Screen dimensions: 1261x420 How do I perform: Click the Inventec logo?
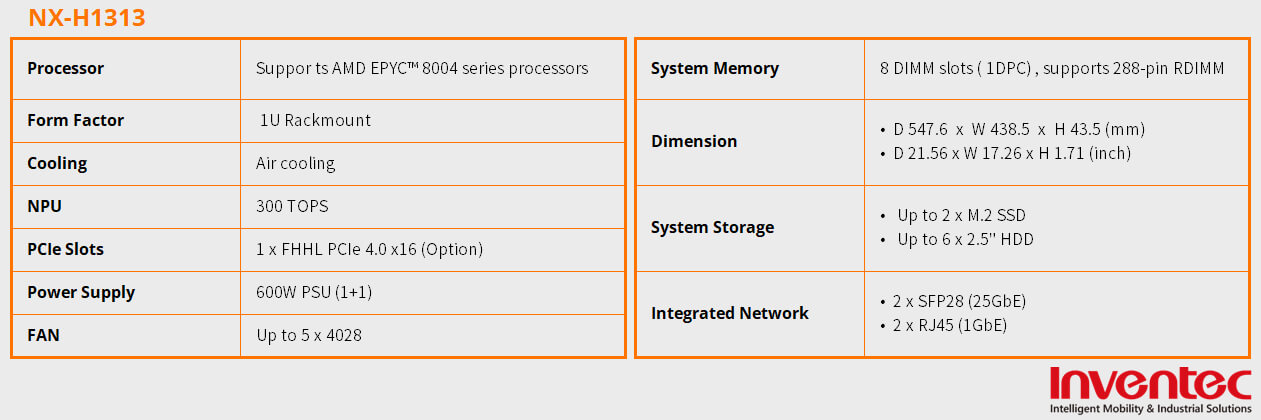1150,385
